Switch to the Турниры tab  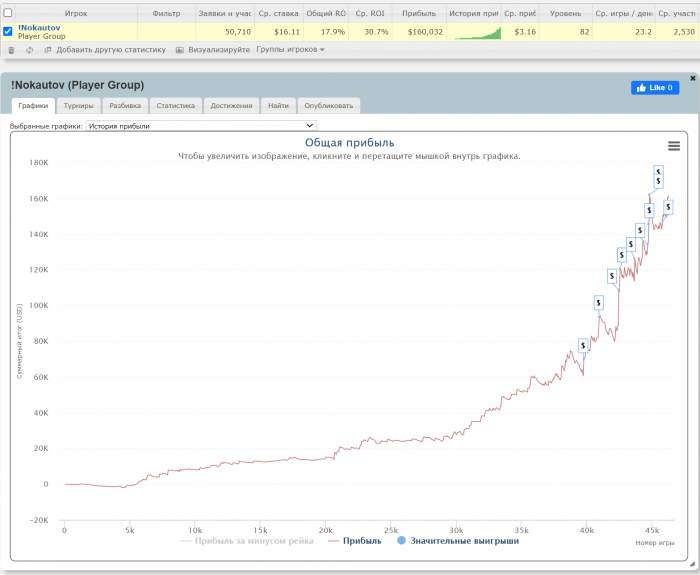coord(78,105)
